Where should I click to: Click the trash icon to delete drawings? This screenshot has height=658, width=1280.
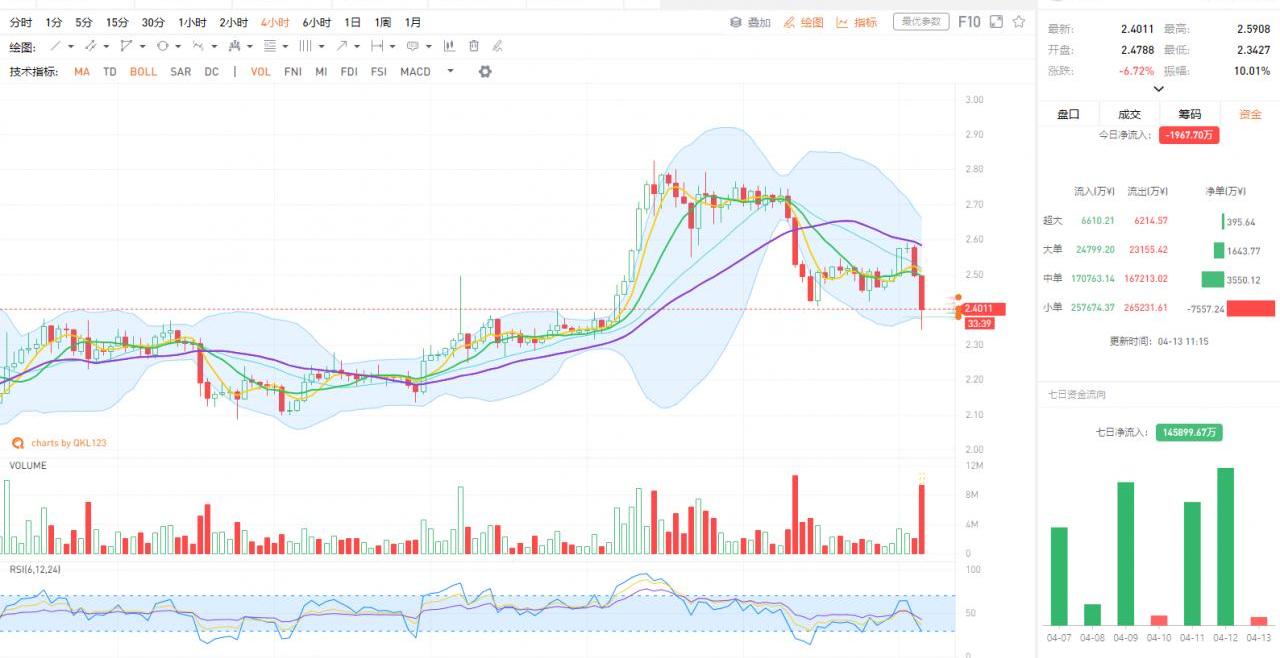(474, 46)
